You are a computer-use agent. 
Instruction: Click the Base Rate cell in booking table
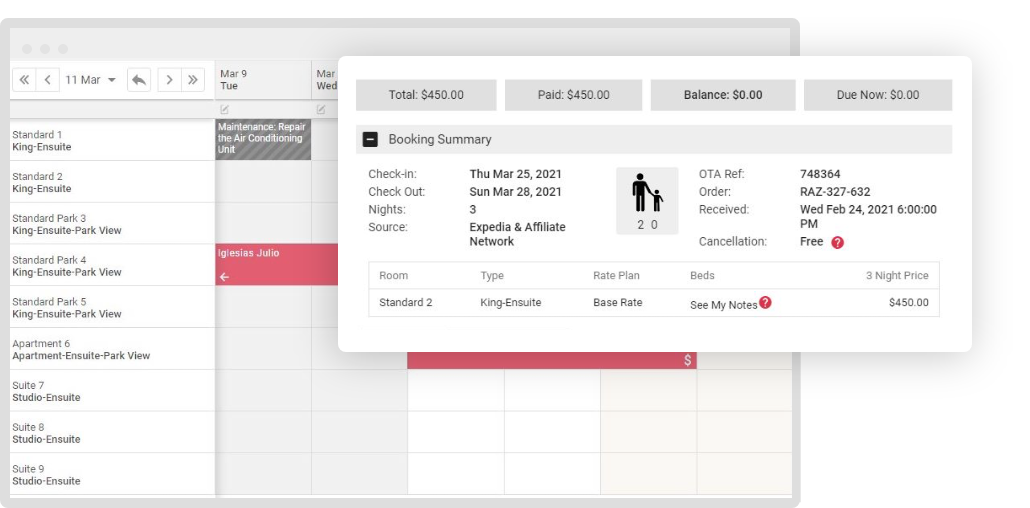click(617, 302)
